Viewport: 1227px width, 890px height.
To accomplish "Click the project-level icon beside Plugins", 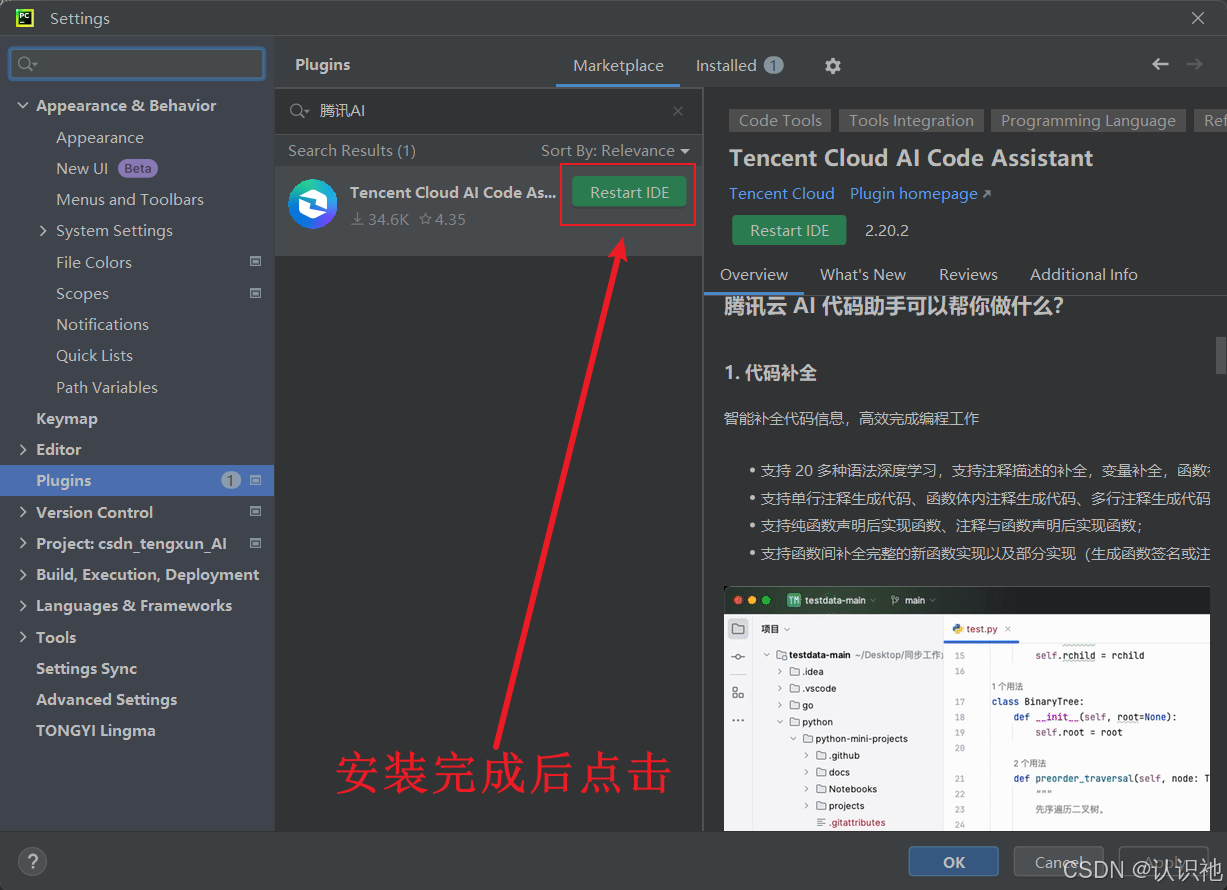I will click(x=255, y=480).
